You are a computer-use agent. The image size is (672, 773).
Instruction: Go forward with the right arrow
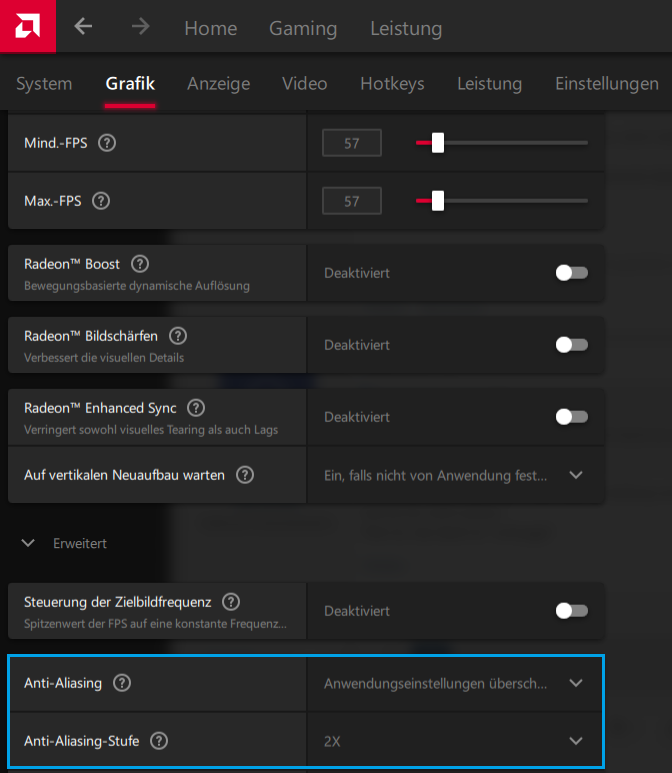click(141, 26)
